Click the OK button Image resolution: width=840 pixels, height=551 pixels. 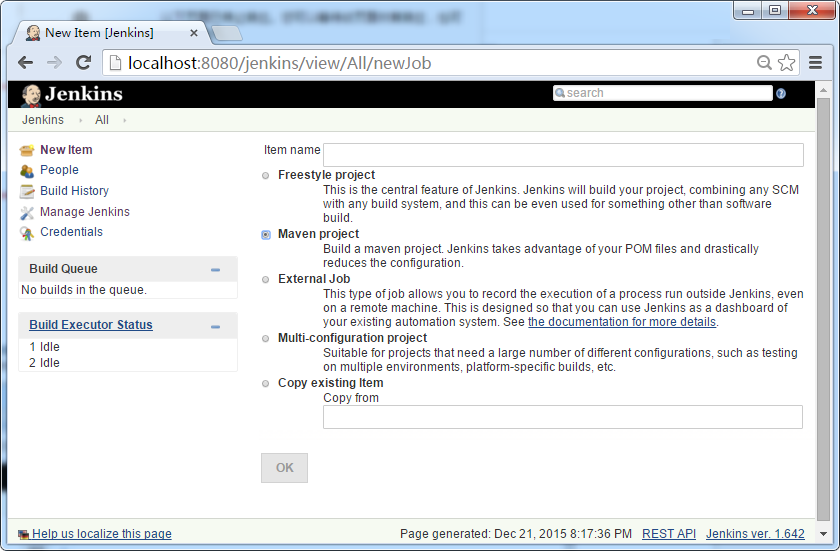tap(284, 468)
